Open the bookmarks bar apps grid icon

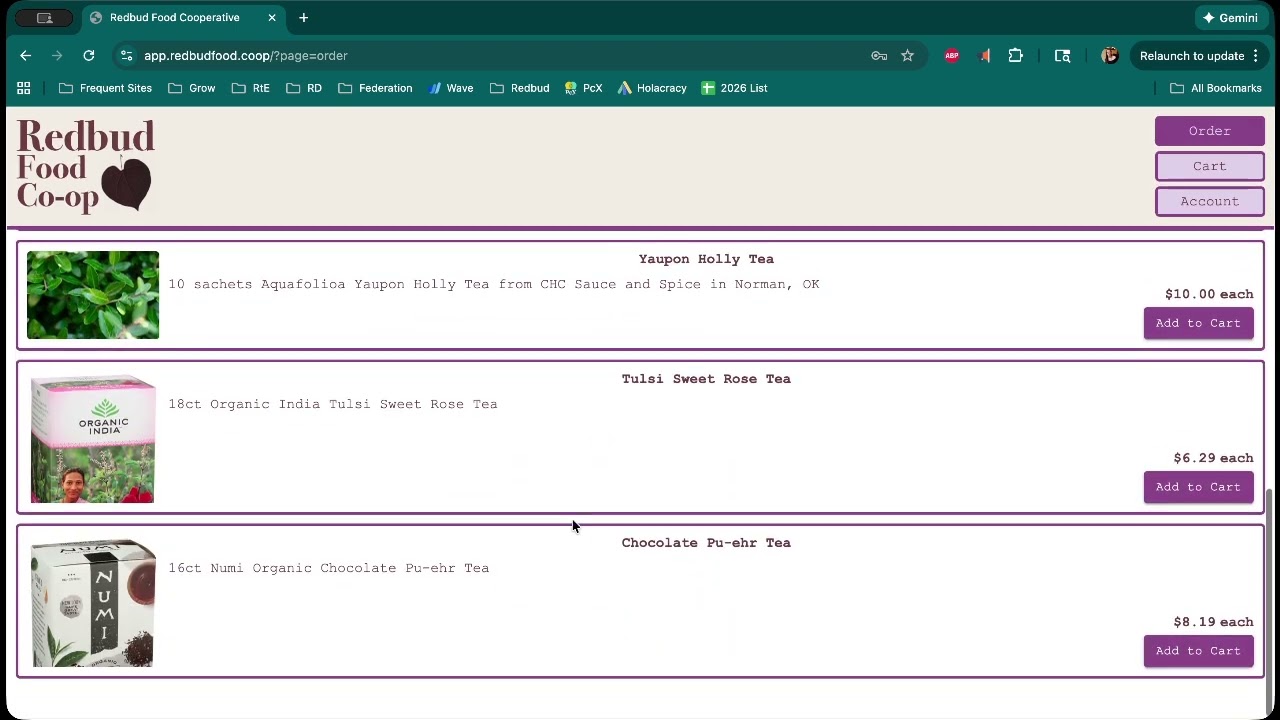pyautogui.click(x=24, y=88)
